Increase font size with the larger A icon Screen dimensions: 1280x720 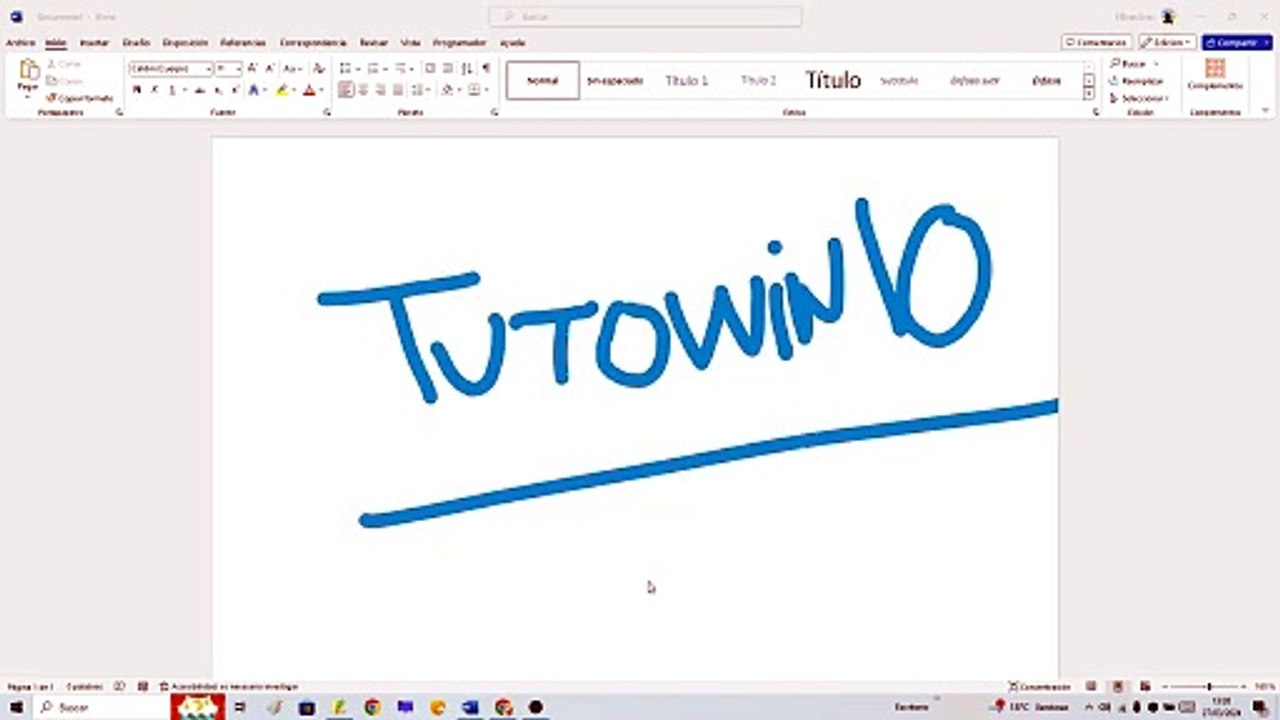(x=252, y=68)
